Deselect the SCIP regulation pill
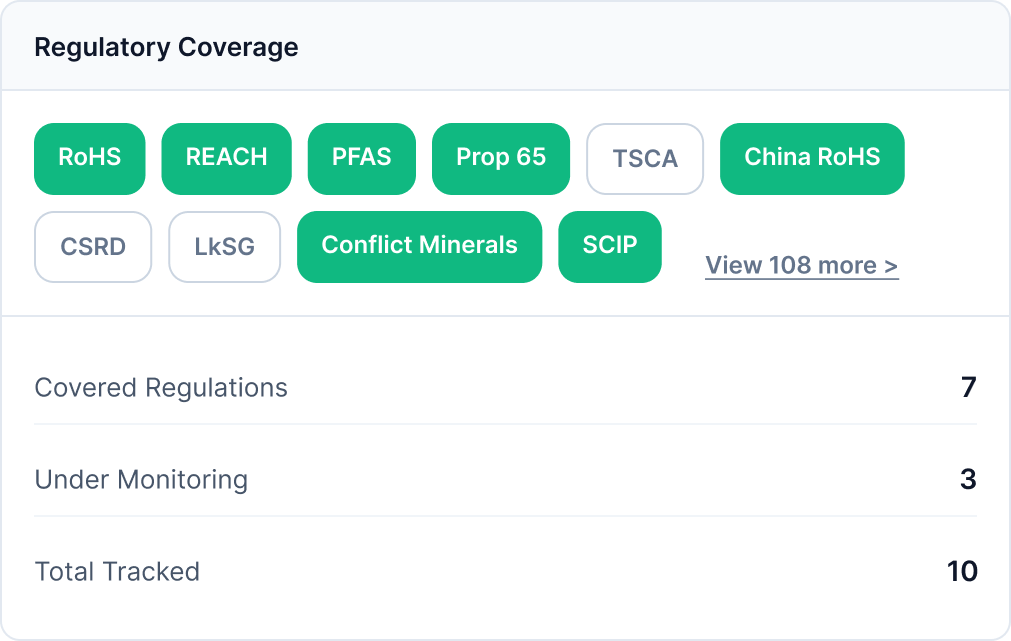The width and height of the screenshot is (1011, 641). [x=610, y=246]
